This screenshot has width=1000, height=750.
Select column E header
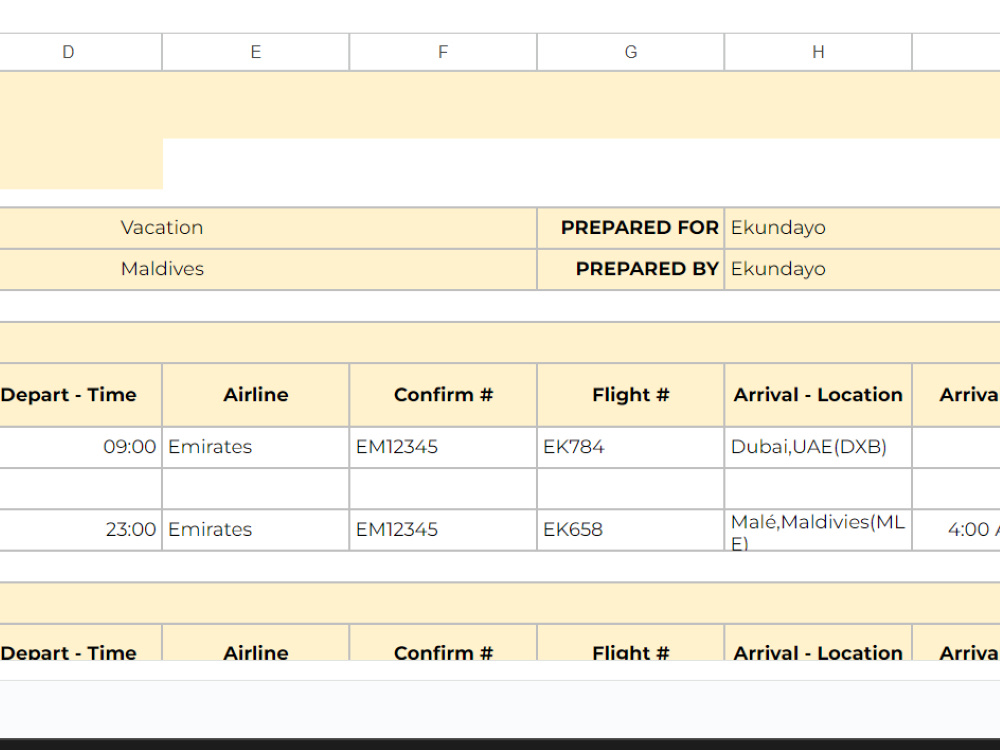click(256, 52)
